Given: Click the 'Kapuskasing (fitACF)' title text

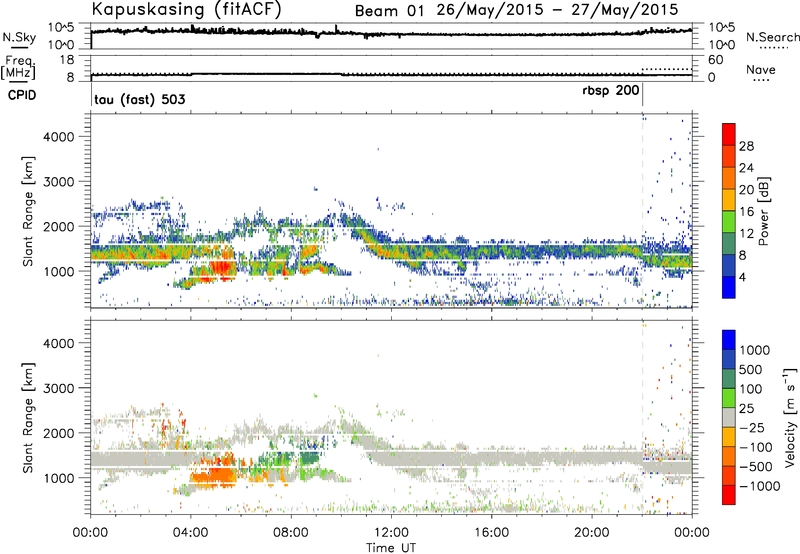Looking at the screenshot, I should [186, 9].
